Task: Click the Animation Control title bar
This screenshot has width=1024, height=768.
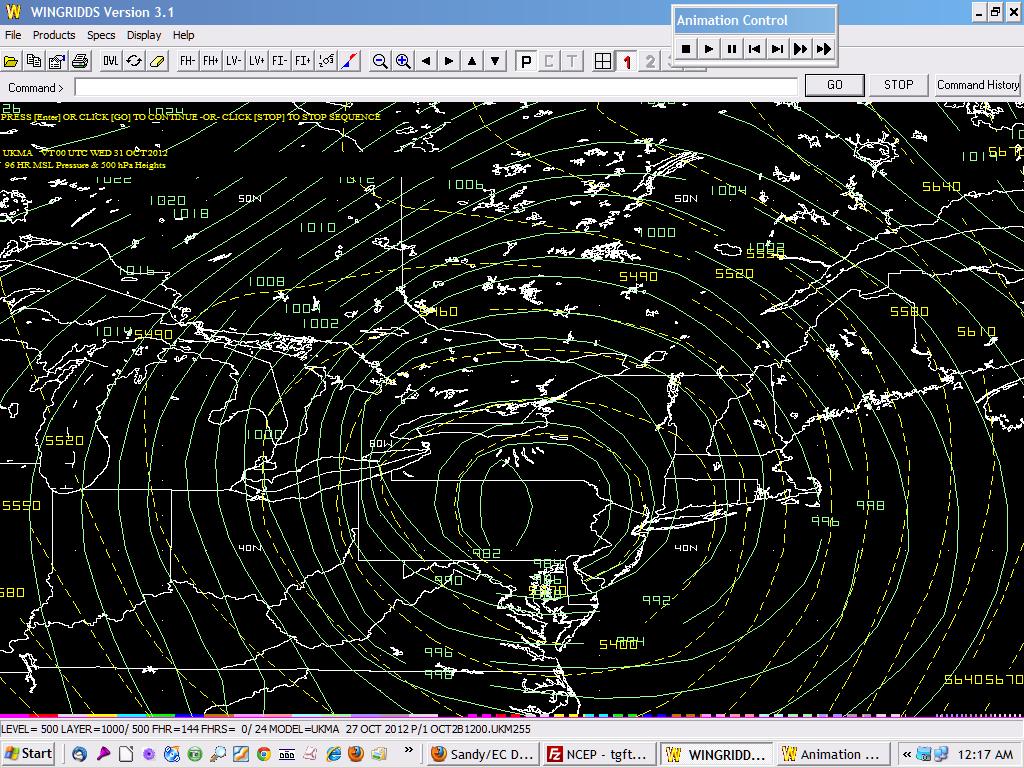Action: point(755,20)
